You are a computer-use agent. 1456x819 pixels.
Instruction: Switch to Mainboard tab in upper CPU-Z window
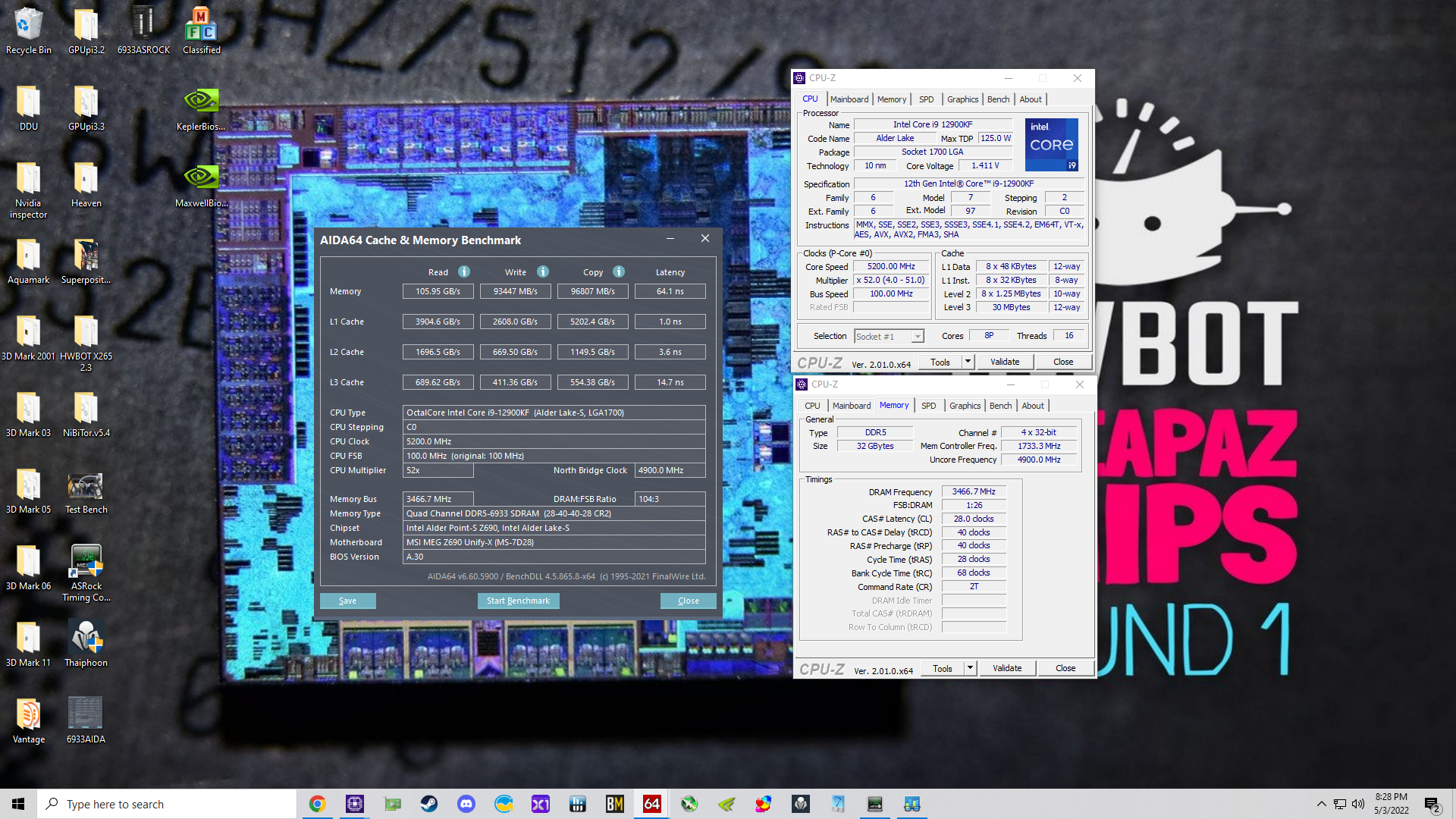click(x=849, y=99)
